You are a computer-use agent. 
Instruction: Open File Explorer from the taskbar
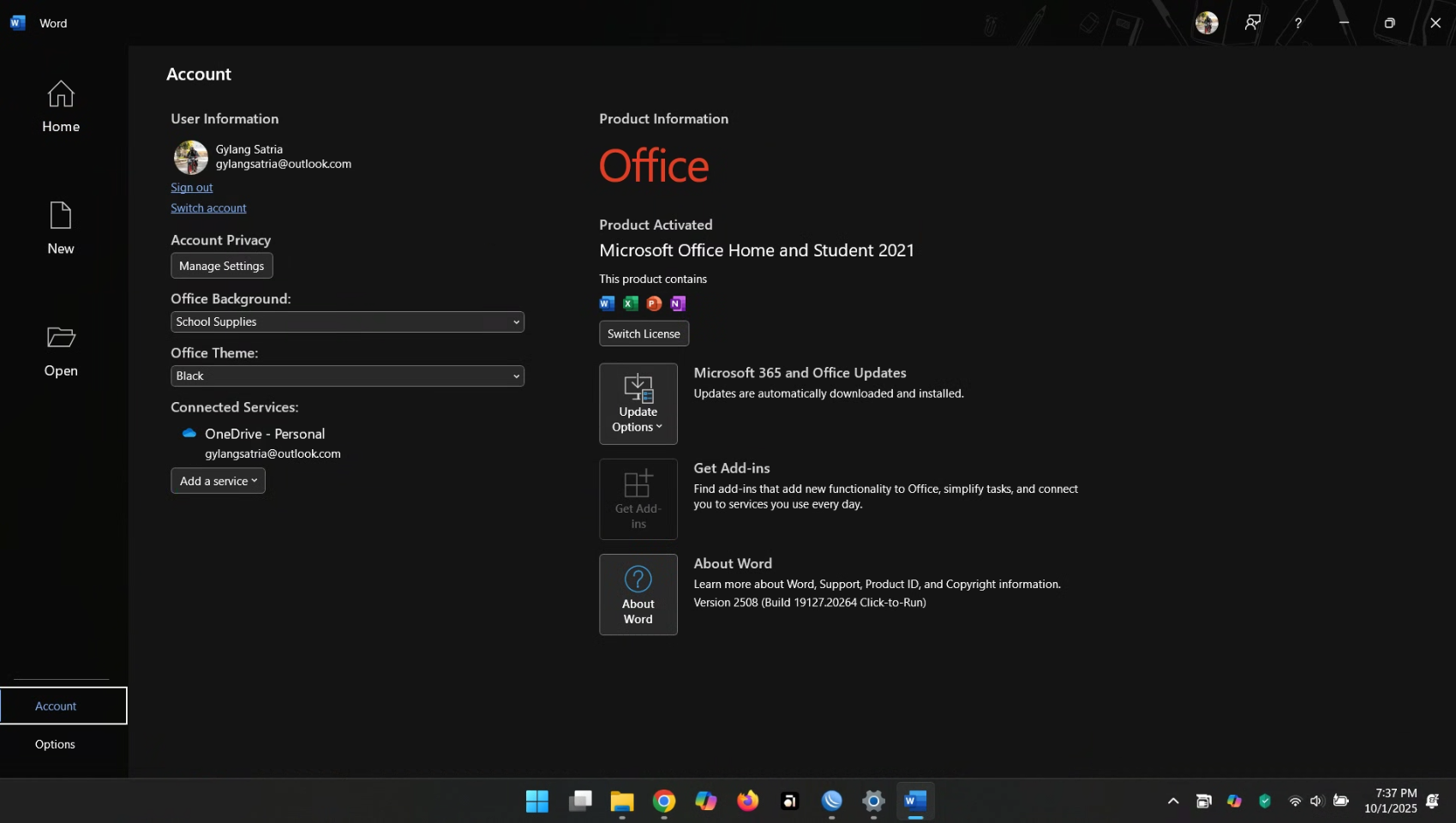click(621, 801)
